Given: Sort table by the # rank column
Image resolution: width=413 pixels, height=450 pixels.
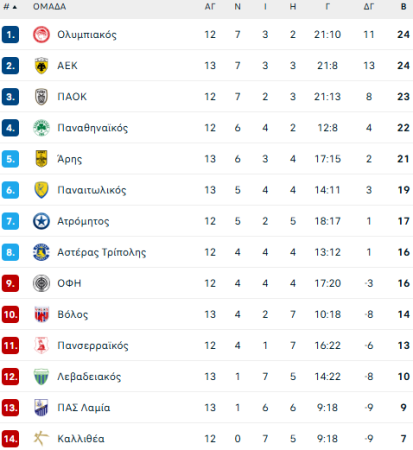Looking at the screenshot, I should [10, 7].
